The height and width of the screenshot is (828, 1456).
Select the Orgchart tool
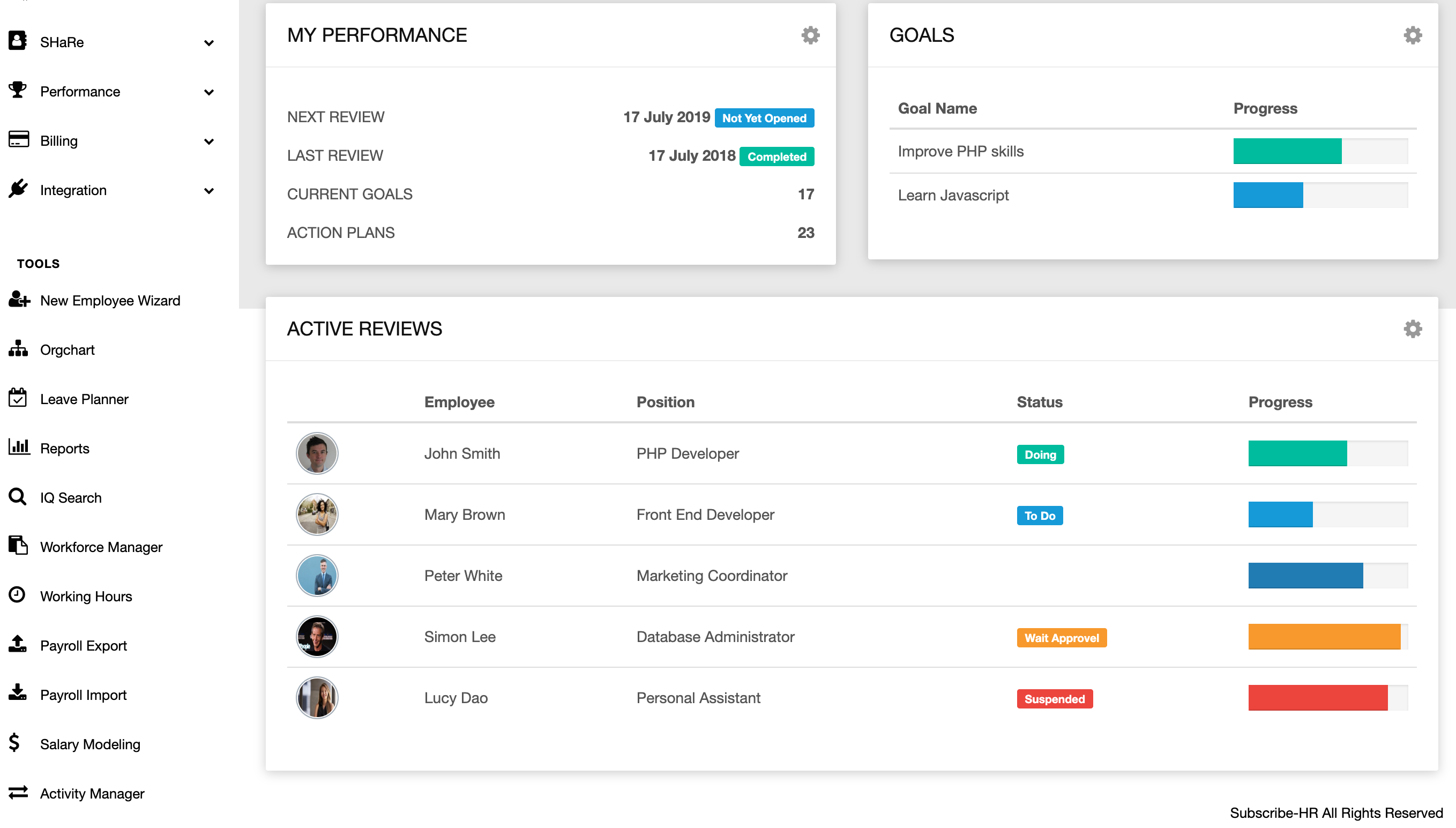pyautogui.click(x=66, y=349)
